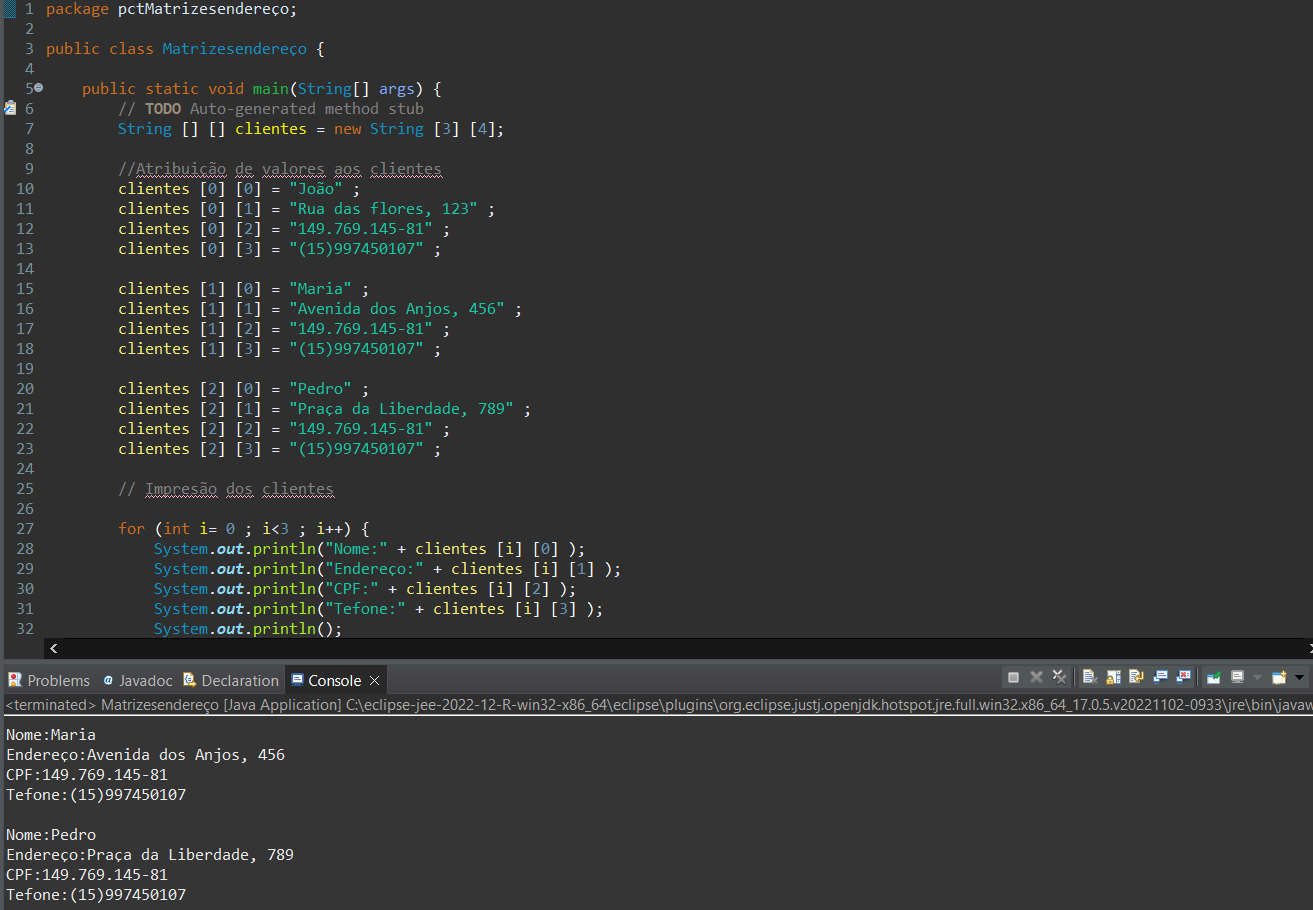Click the comment "// Impresão dos clientes"

coord(226,488)
